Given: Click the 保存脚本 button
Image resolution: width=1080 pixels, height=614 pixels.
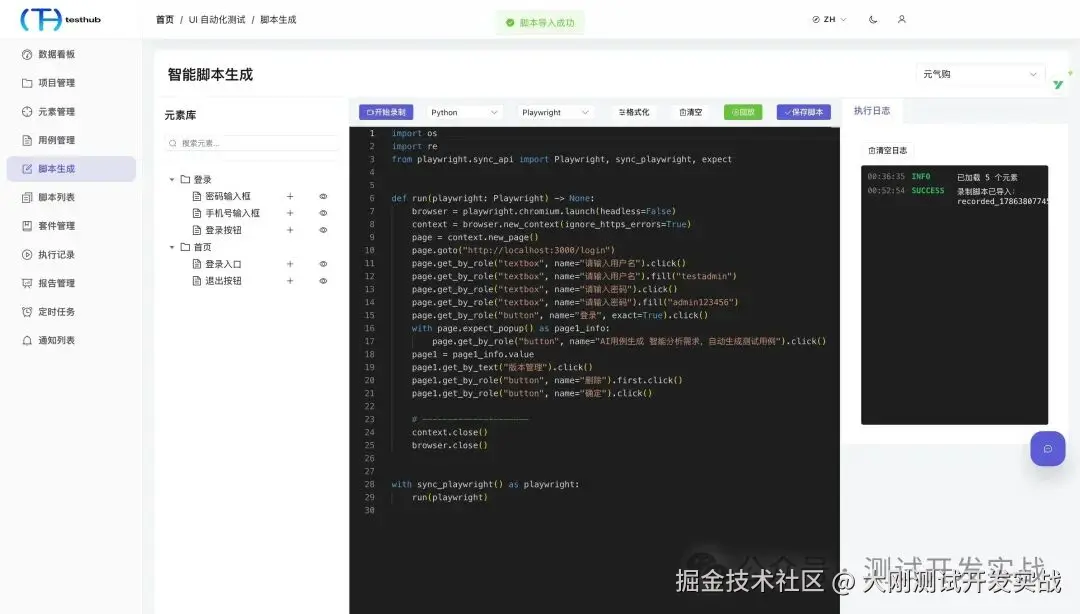Looking at the screenshot, I should pos(804,112).
